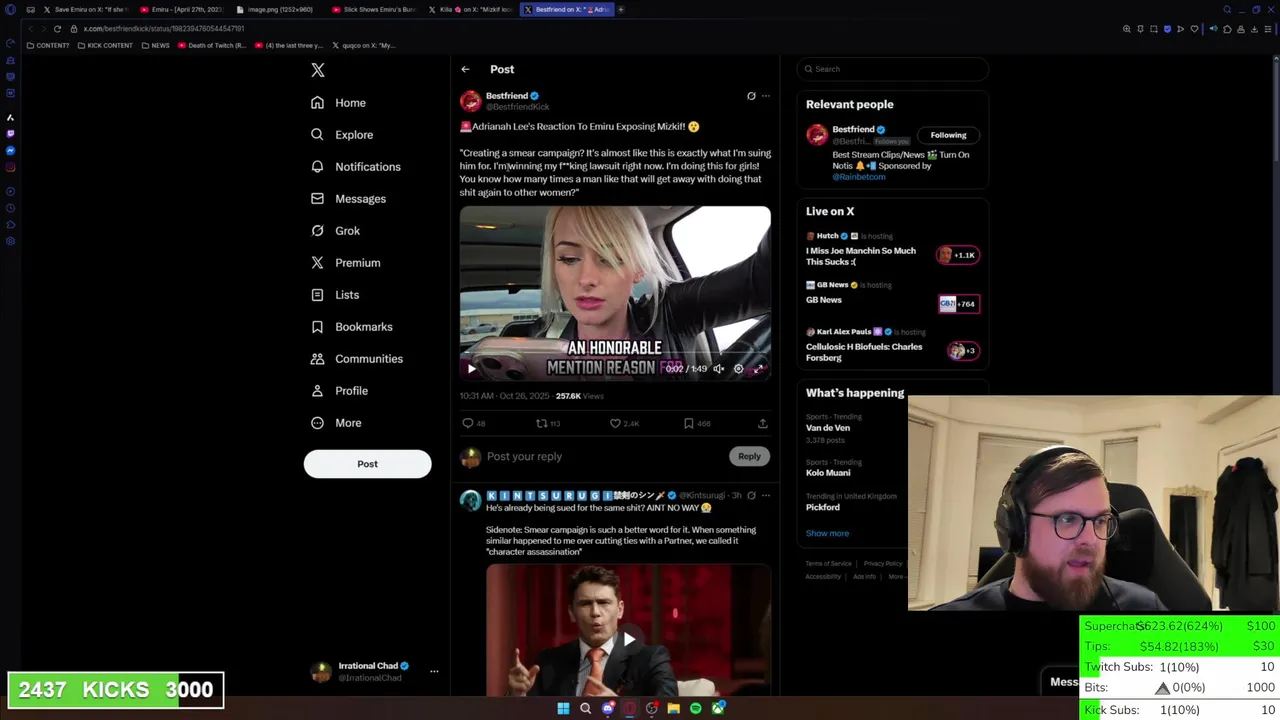
Task: Open Notifications in the sidebar
Action: pyautogui.click(x=355, y=167)
